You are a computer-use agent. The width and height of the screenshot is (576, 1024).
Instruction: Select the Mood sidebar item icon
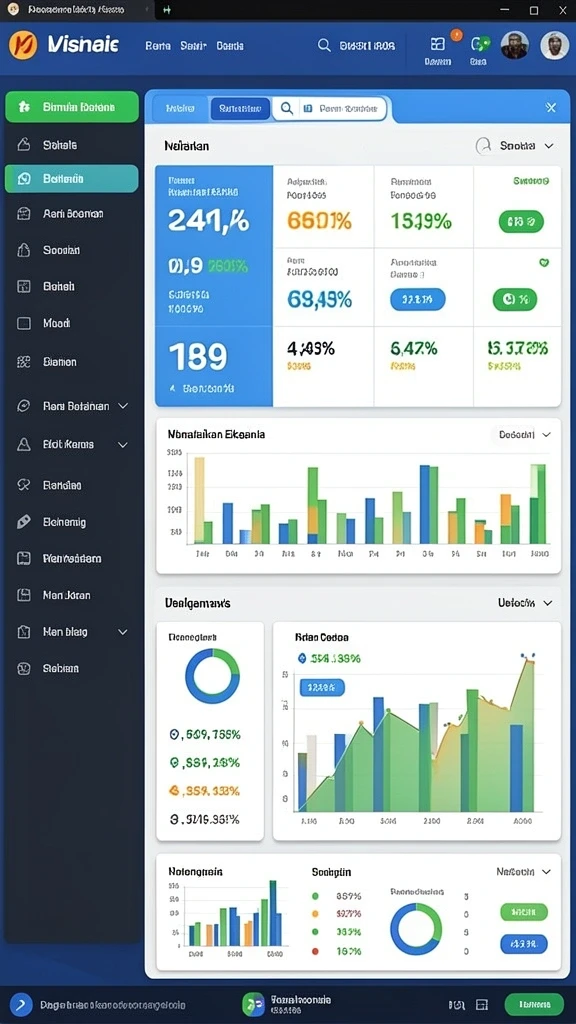24,323
